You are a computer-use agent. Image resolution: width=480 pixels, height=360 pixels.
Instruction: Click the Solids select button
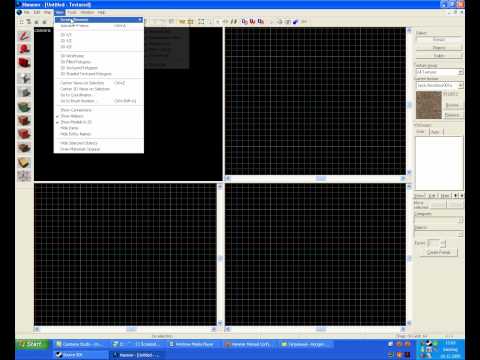439,56
